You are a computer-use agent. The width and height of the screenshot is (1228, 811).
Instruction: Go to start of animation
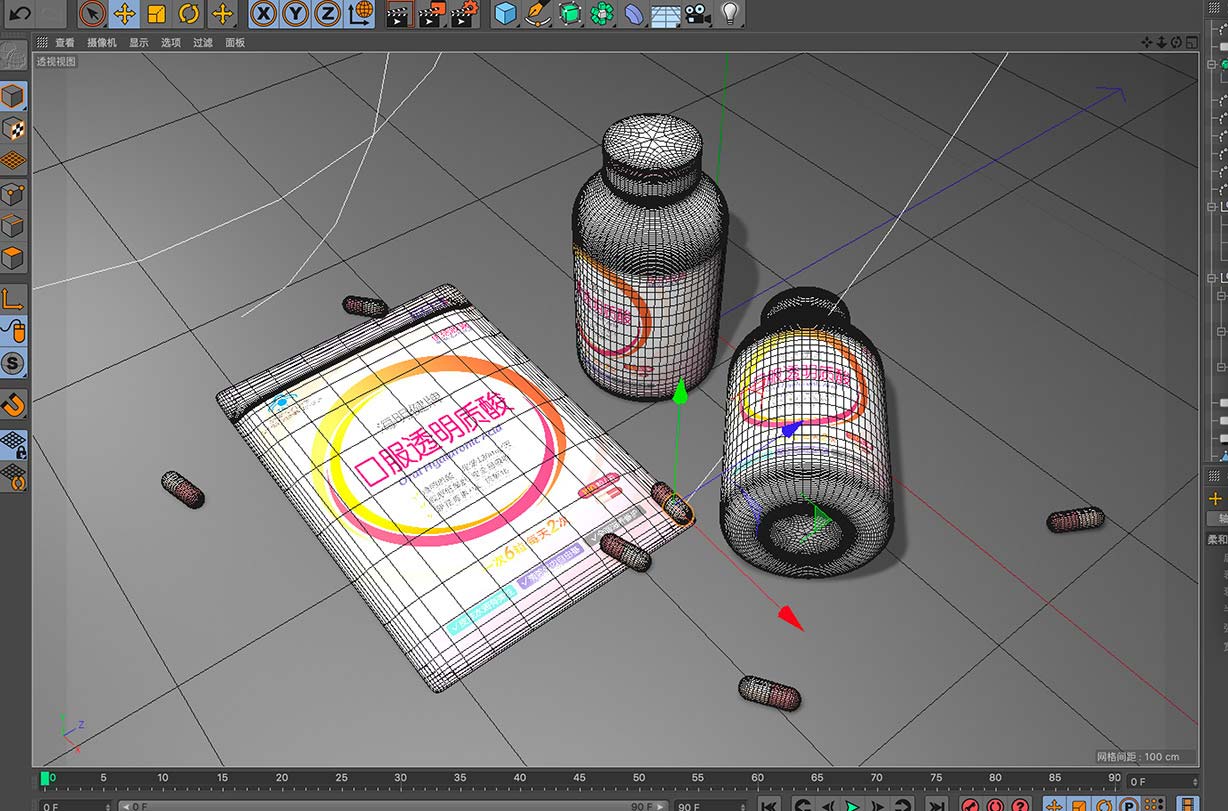click(768, 803)
